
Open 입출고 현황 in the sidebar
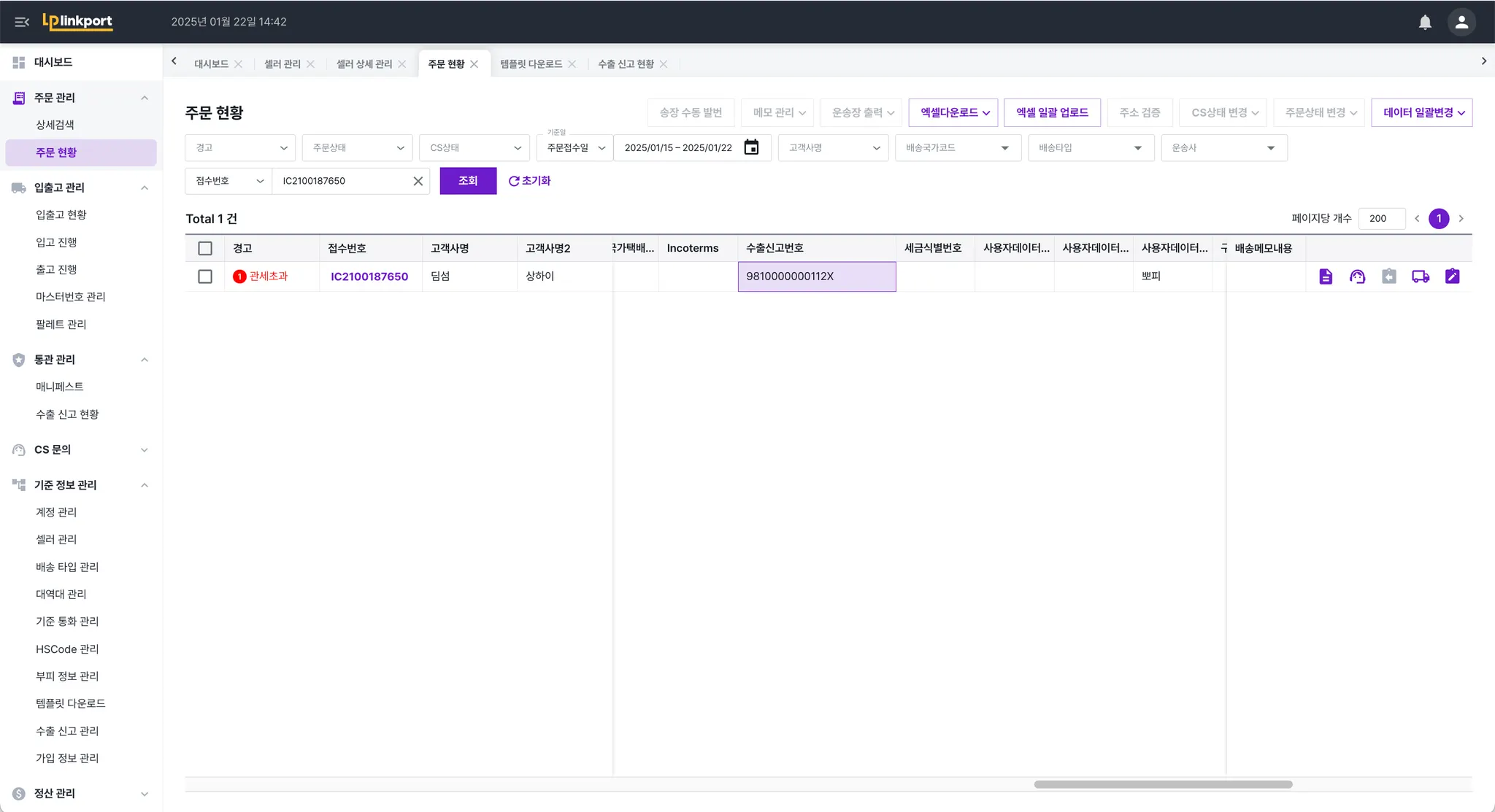point(61,214)
